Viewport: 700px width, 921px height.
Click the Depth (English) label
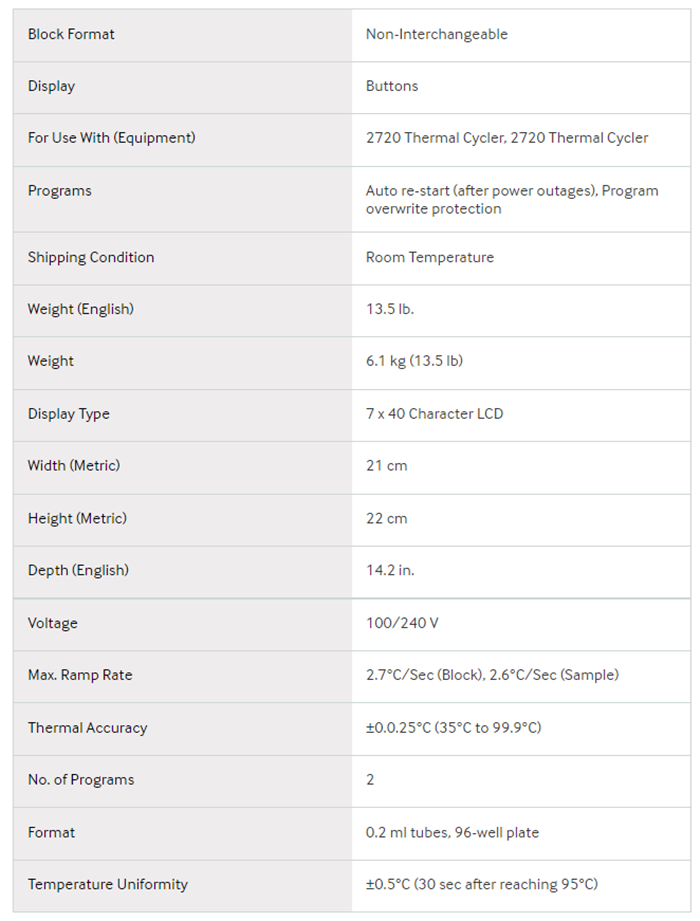(x=78, y=570)
